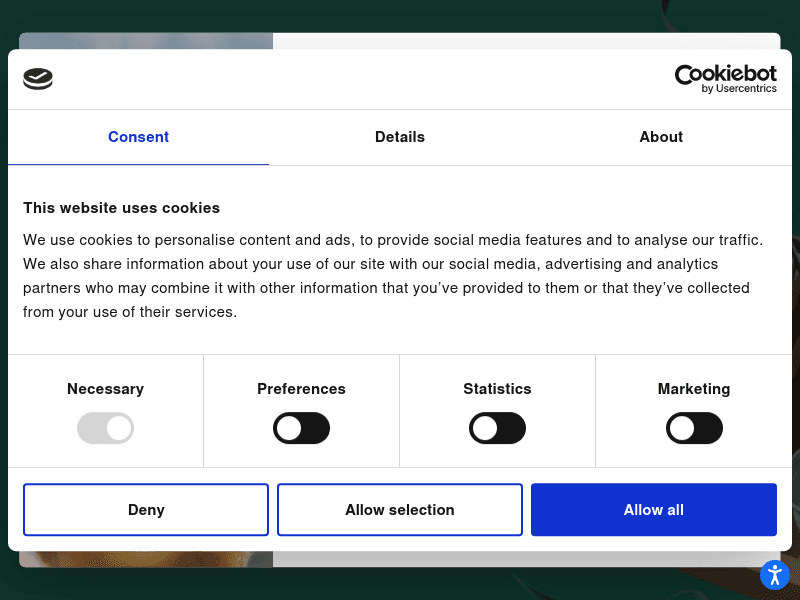This screenshot has width=800, height=600.
Task: Enable the Marketing cookies switch
Action: point(694,429)
